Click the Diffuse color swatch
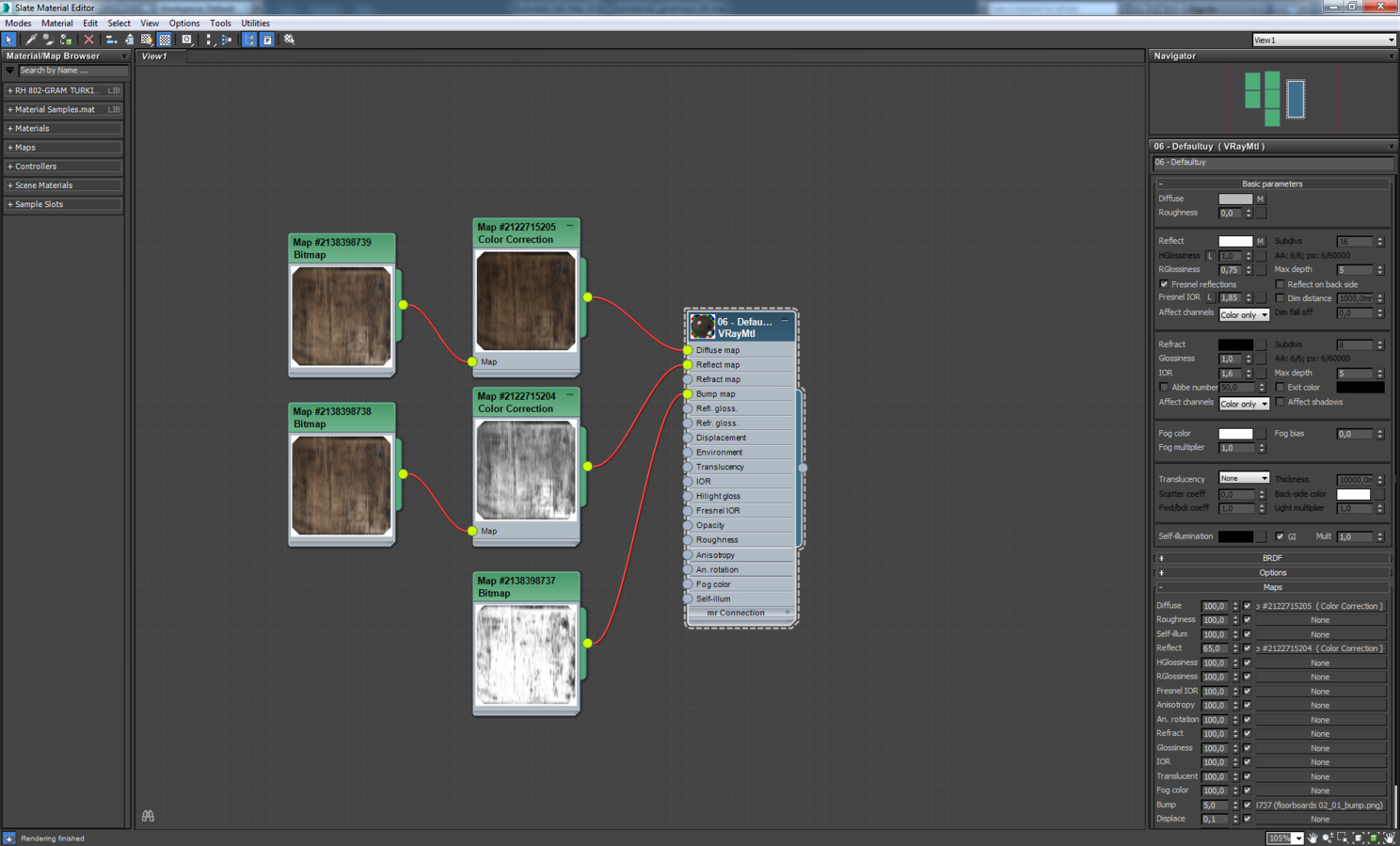1400x846 pixels. [1235, 200]
